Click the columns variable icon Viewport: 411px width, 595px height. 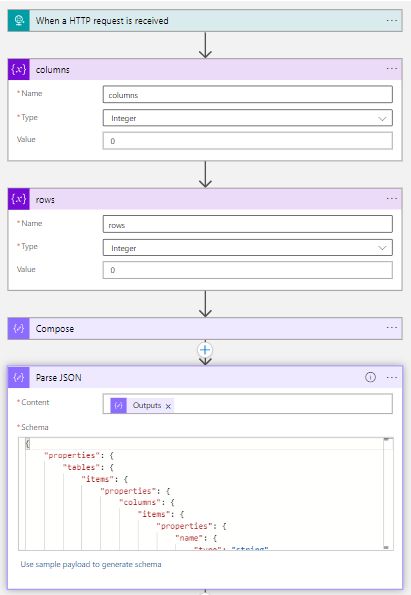[19, 69]
